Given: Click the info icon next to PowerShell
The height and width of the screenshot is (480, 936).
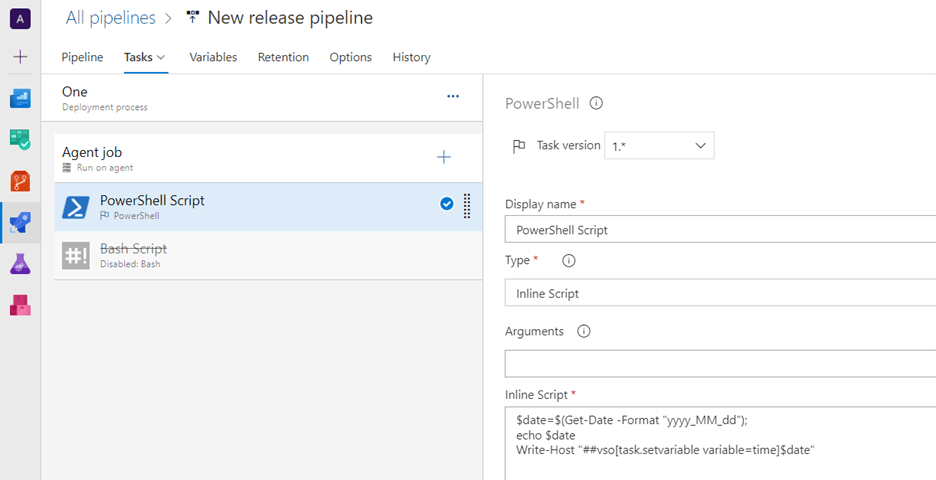Looking at the screenshot, I should pyautogui.click(x=596, y=103).
